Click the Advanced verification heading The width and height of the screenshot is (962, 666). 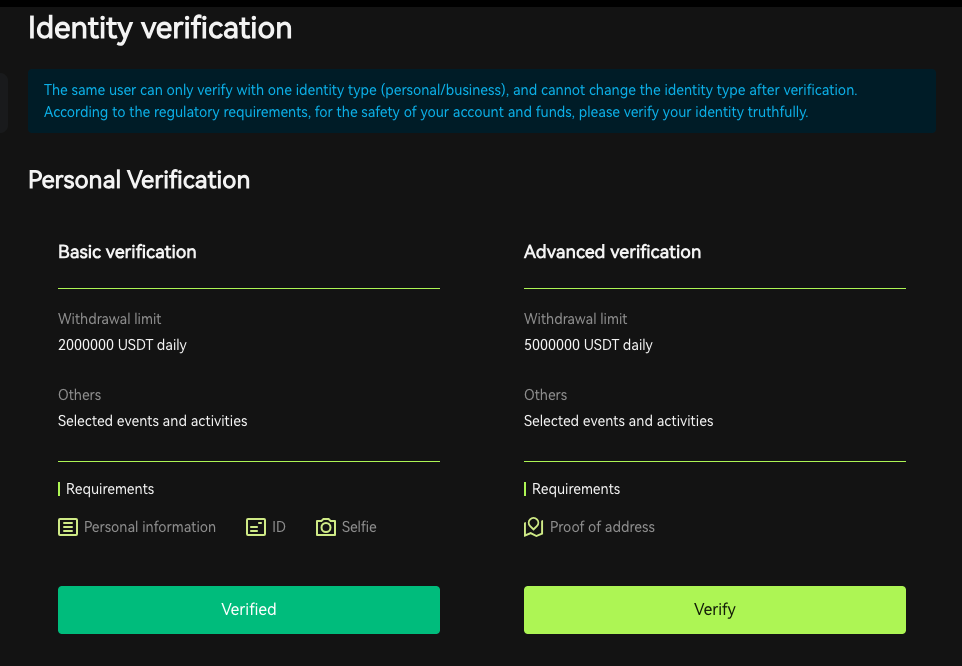pyautogui.click(x=612, y=252)
